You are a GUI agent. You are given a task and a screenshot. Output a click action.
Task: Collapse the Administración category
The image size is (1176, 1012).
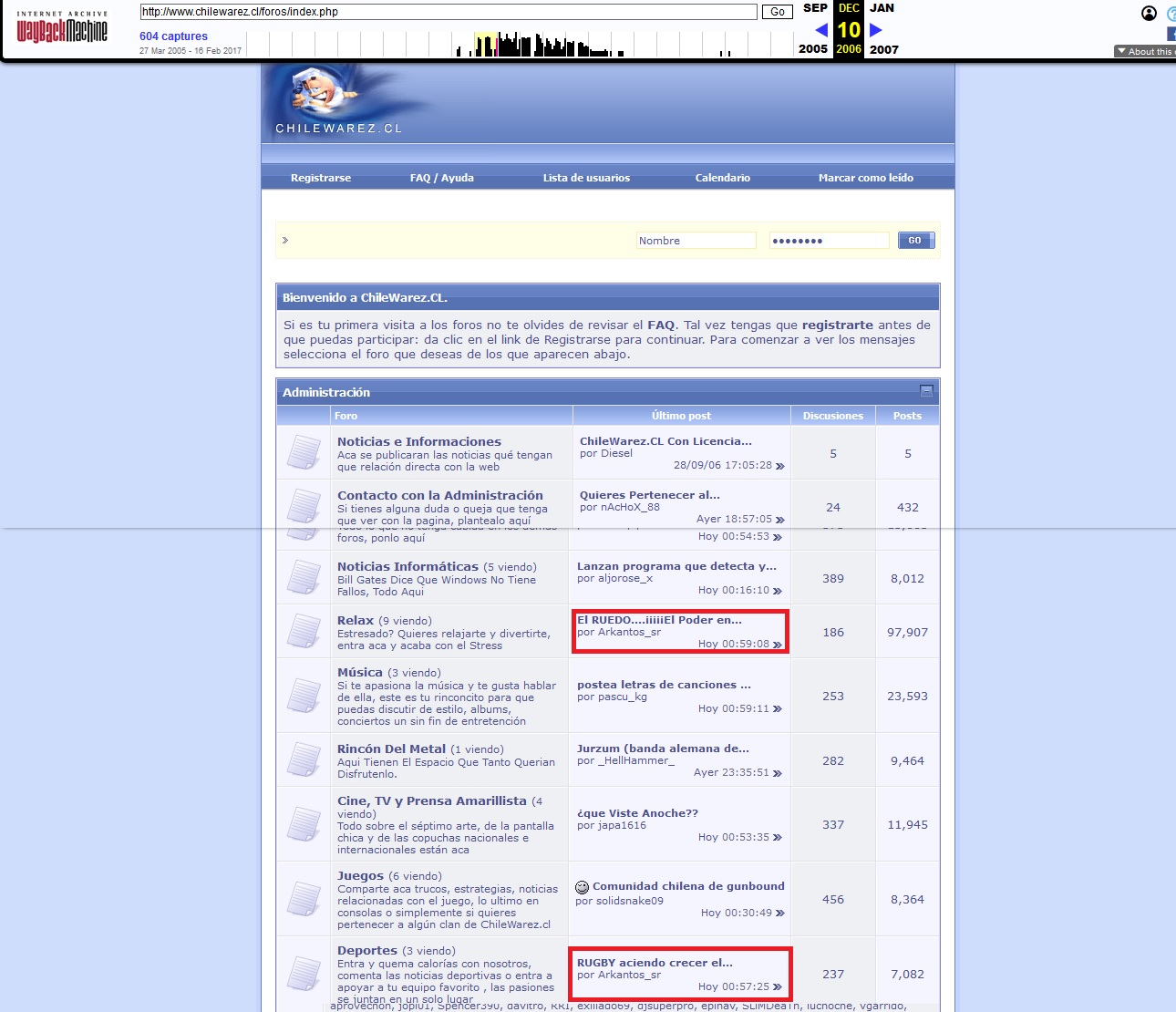point(926,391)
